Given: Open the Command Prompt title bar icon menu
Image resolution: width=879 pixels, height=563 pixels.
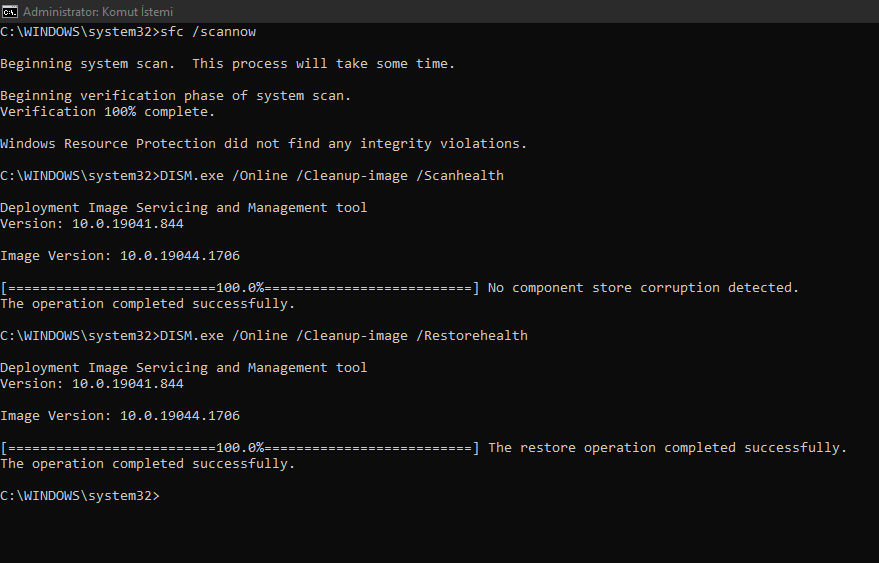Looking at the screenshot, I should 9,11.
